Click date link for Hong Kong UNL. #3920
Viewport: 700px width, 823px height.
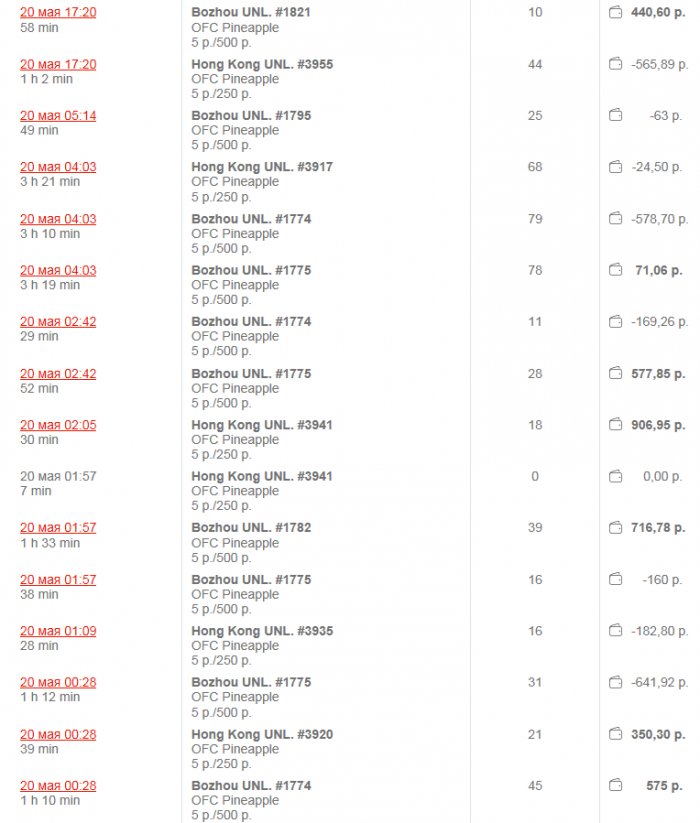(58, 735)
